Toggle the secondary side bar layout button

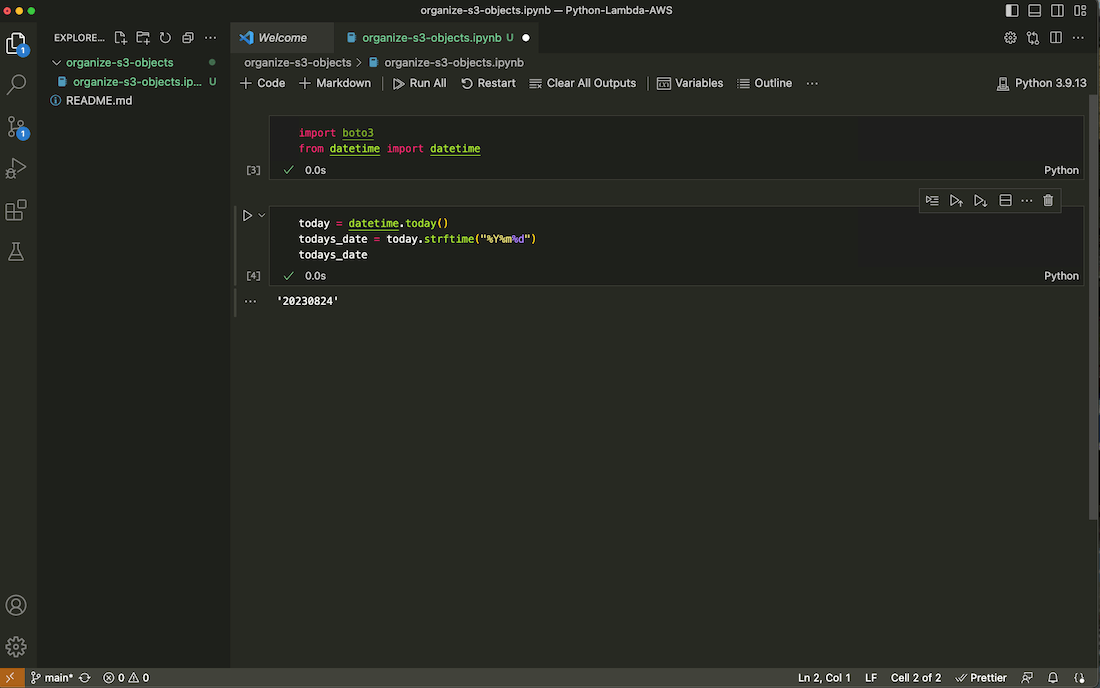[1057, 10]
